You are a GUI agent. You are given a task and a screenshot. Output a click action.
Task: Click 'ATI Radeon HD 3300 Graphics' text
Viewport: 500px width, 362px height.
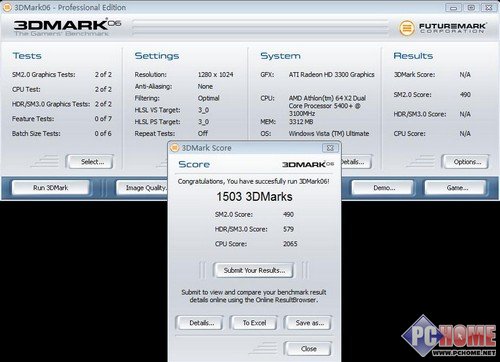[x=331, y=75]
